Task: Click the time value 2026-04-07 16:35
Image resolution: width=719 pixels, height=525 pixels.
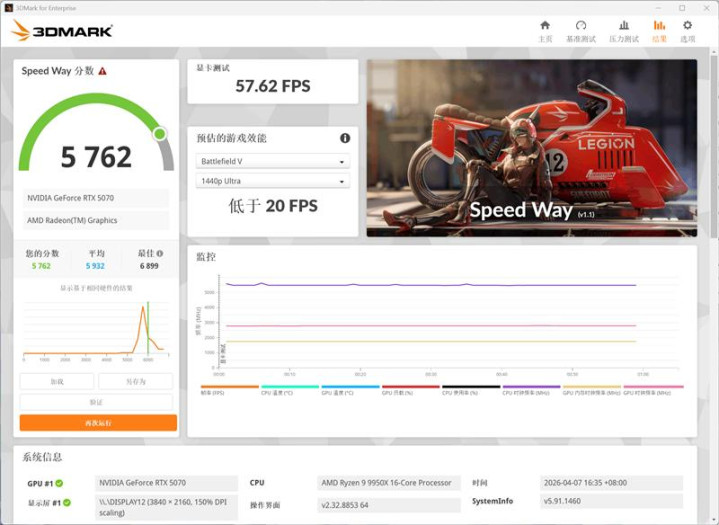Action: [x=612, y=483]
